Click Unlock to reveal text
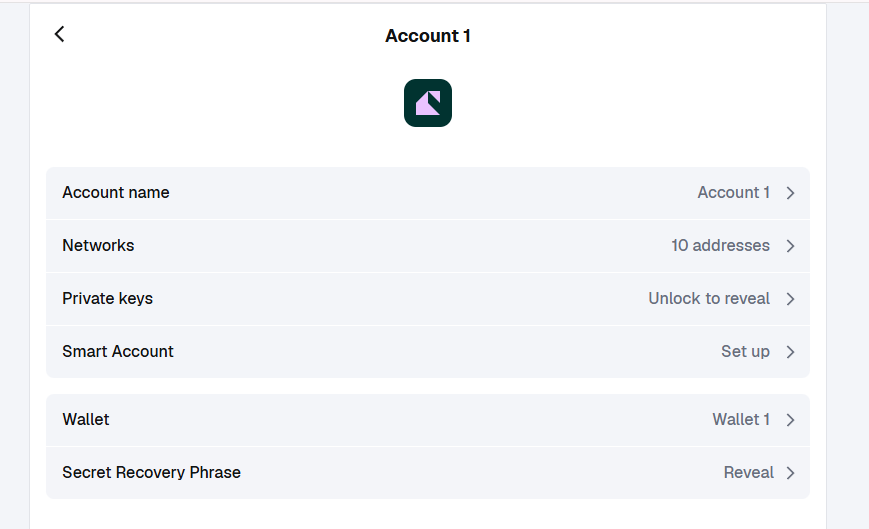 (709, 299)
